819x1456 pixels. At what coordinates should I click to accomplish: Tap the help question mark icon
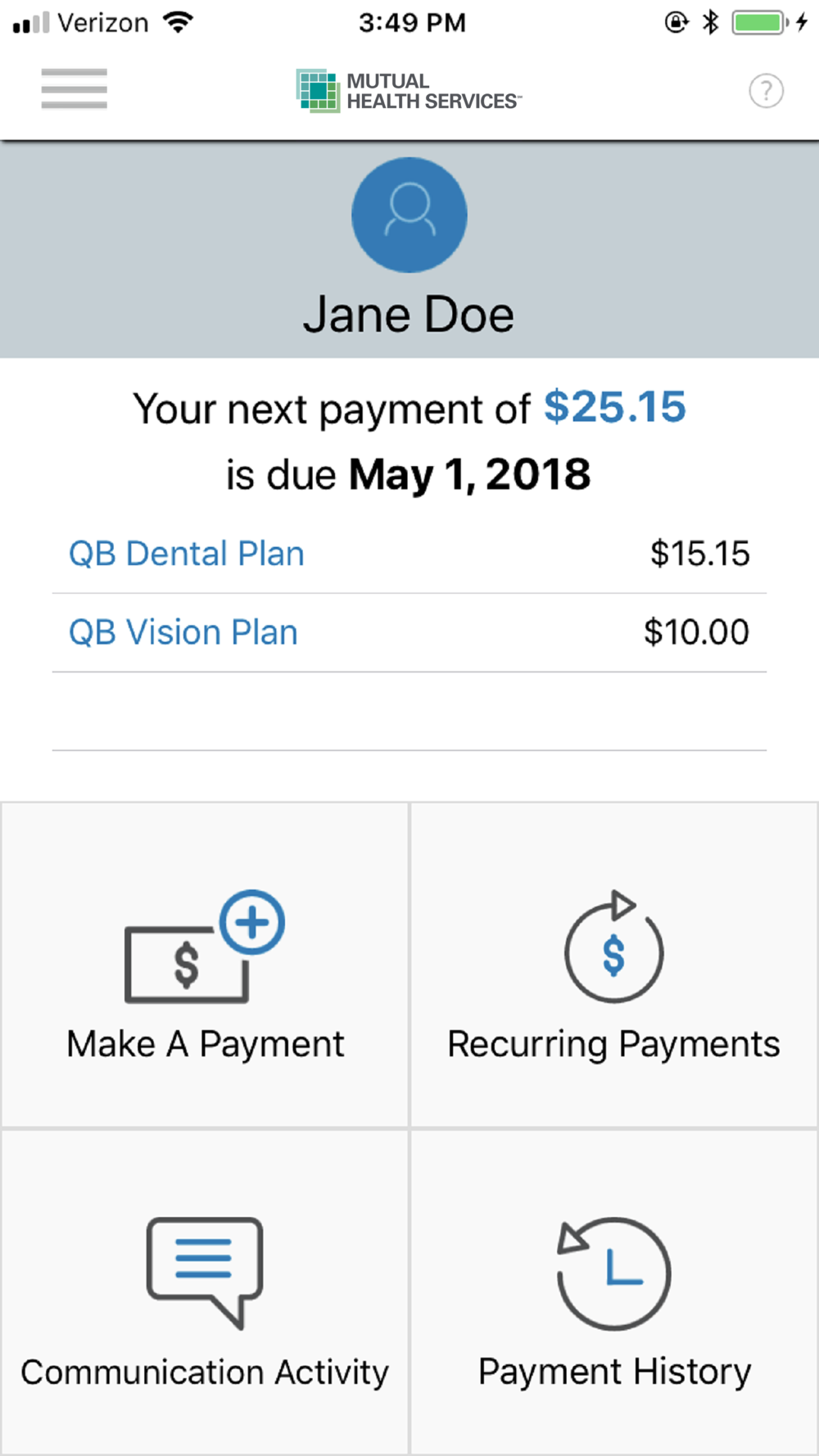pyautogui.click(x=766, y=91)
